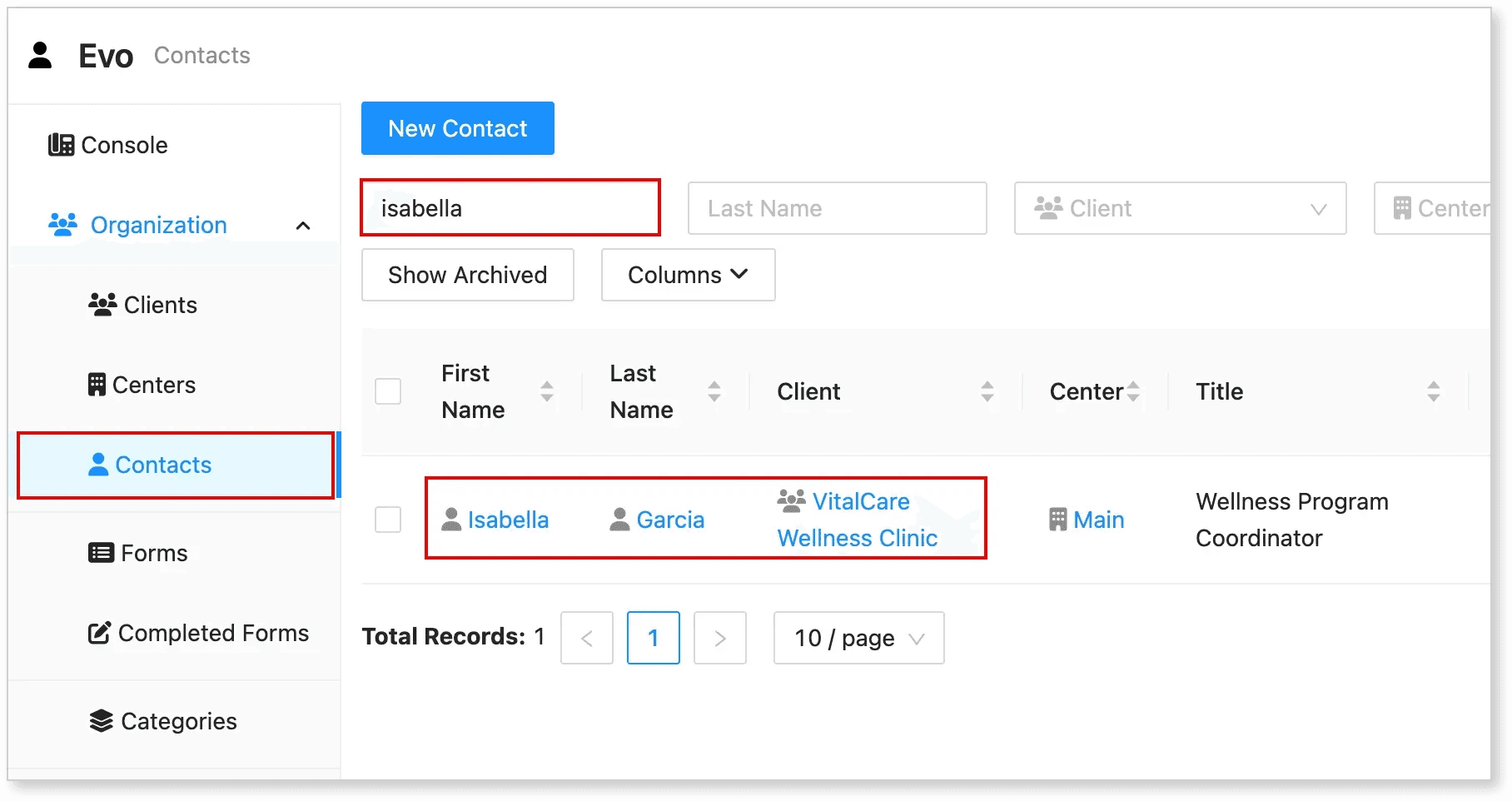Open the Center filter dropdown
The height and width of the screenshot is (801, 1512).
pos(1432,208)
